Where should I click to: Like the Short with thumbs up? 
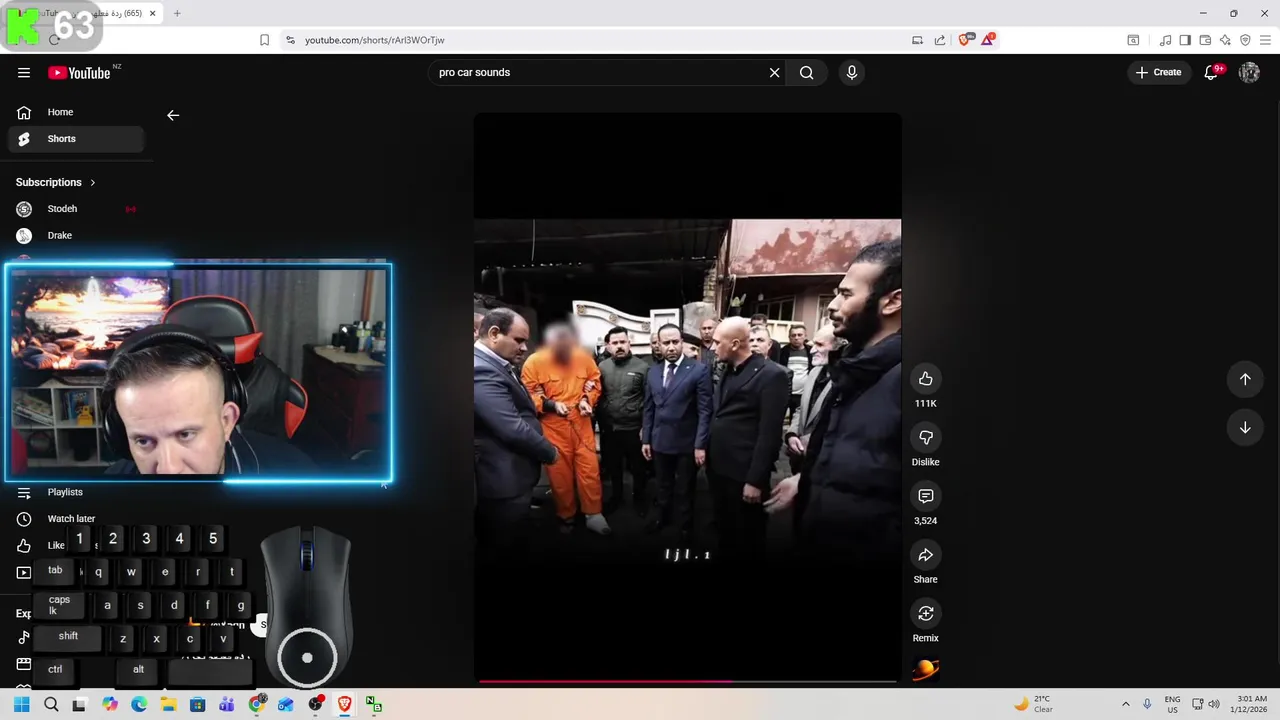coord(926,378)
